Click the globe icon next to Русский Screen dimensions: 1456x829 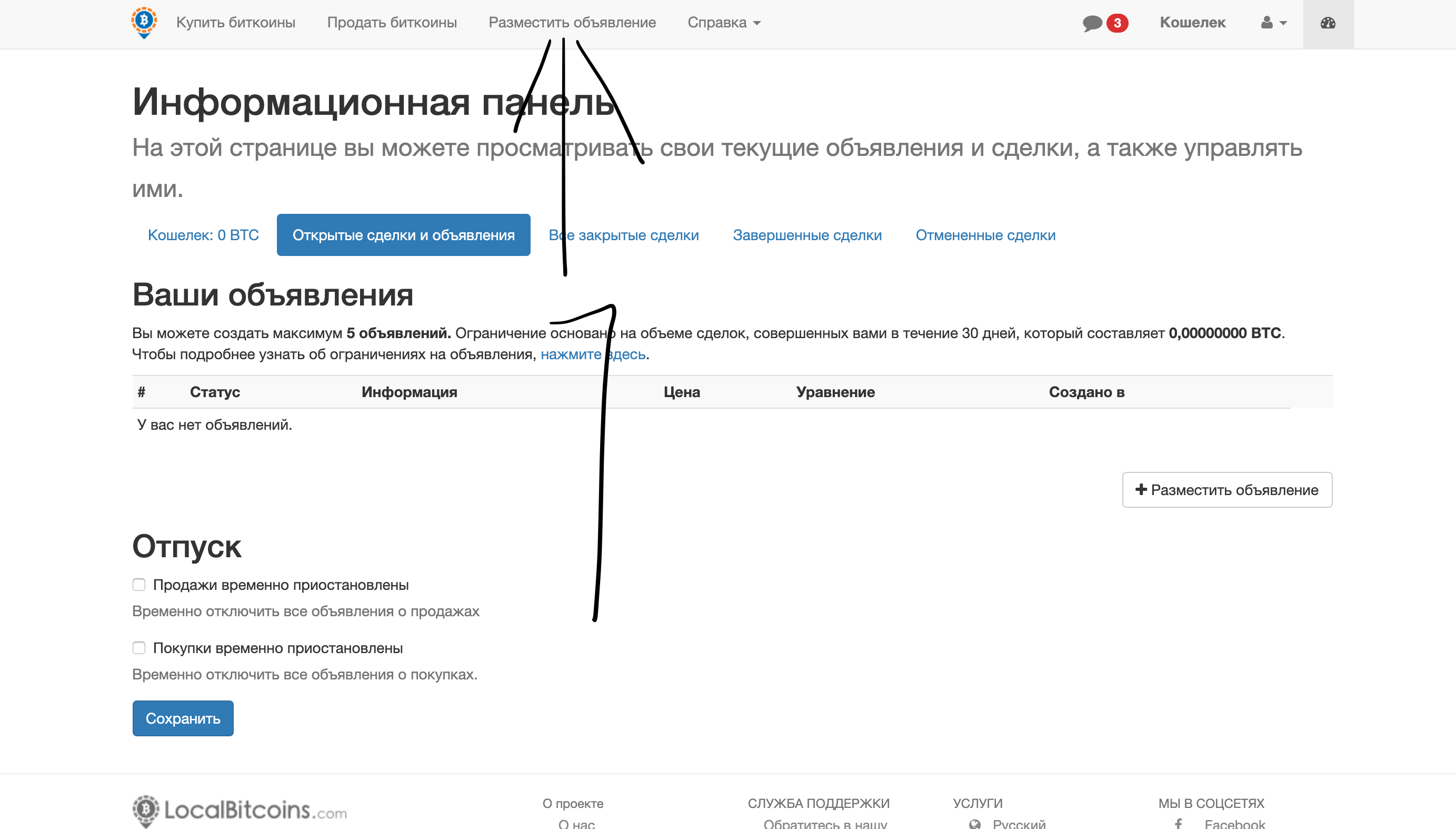(x=975, y=823)
